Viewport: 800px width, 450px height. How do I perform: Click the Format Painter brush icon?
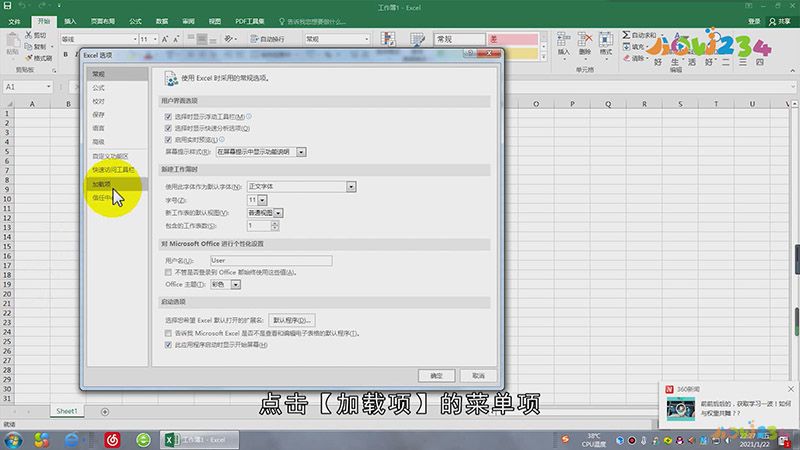29,58
